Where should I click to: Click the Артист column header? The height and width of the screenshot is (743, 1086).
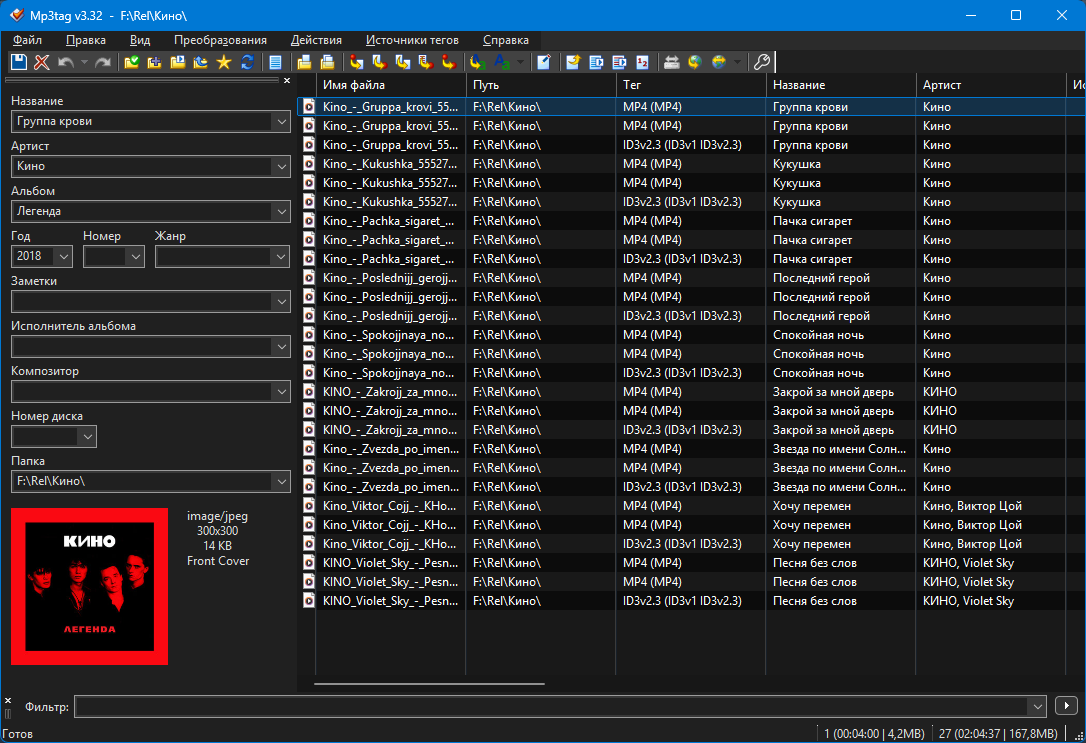point(990,85)
